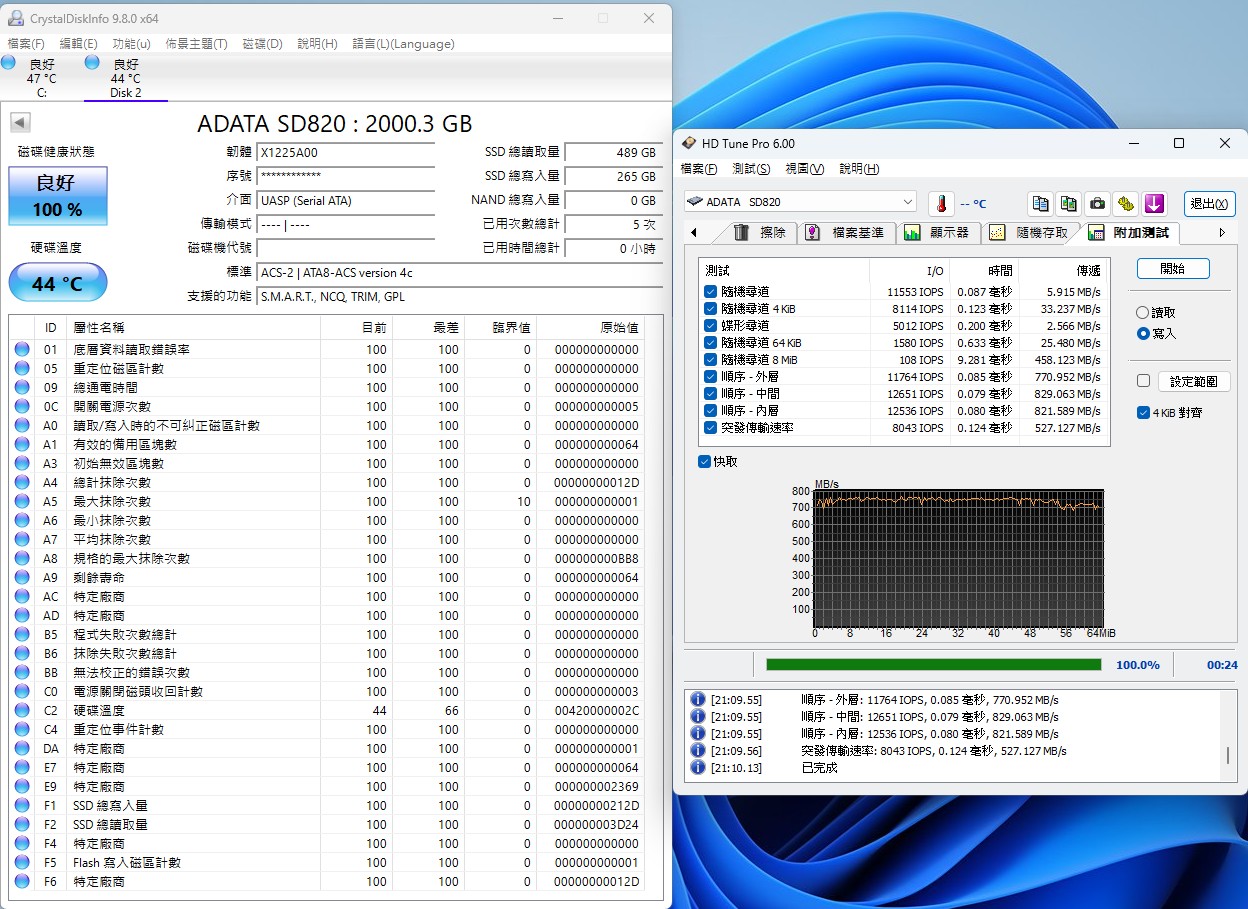Toggle the 4 KiB 對齊 checkbox
Viewport: 1248px width, 909px height.
point(1143,412)
